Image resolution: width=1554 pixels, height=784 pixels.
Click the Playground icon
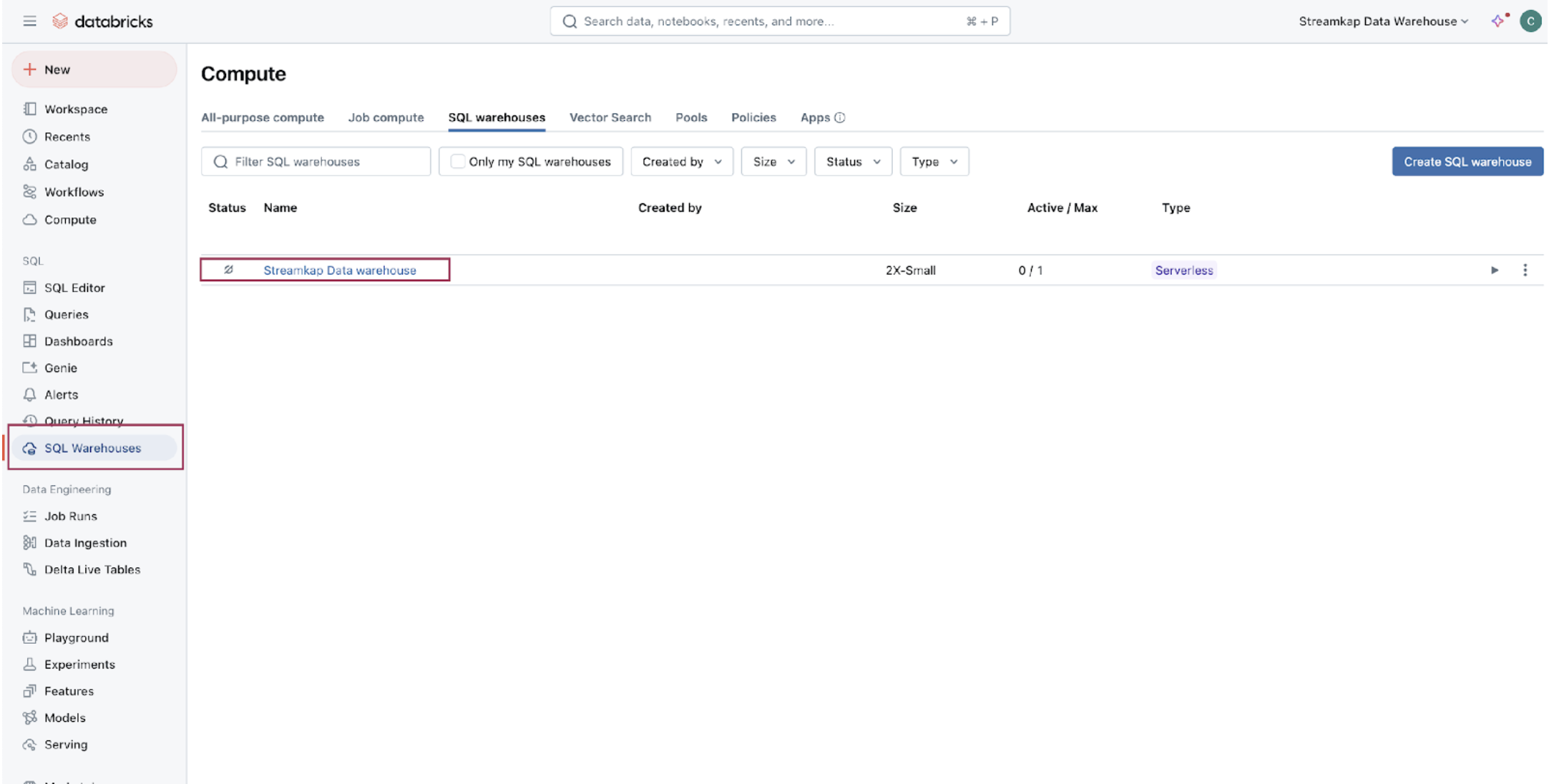(29, 637)
